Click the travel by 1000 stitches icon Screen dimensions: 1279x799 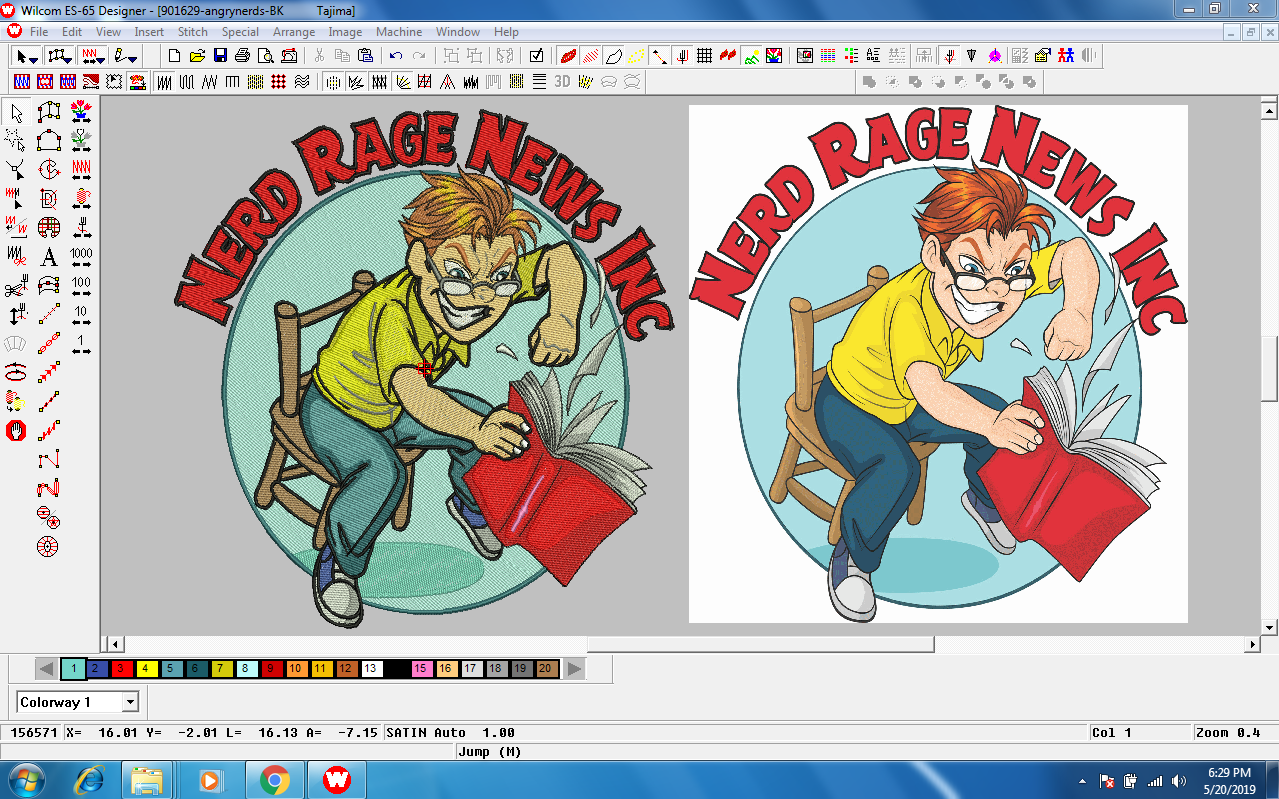[81, 257]
